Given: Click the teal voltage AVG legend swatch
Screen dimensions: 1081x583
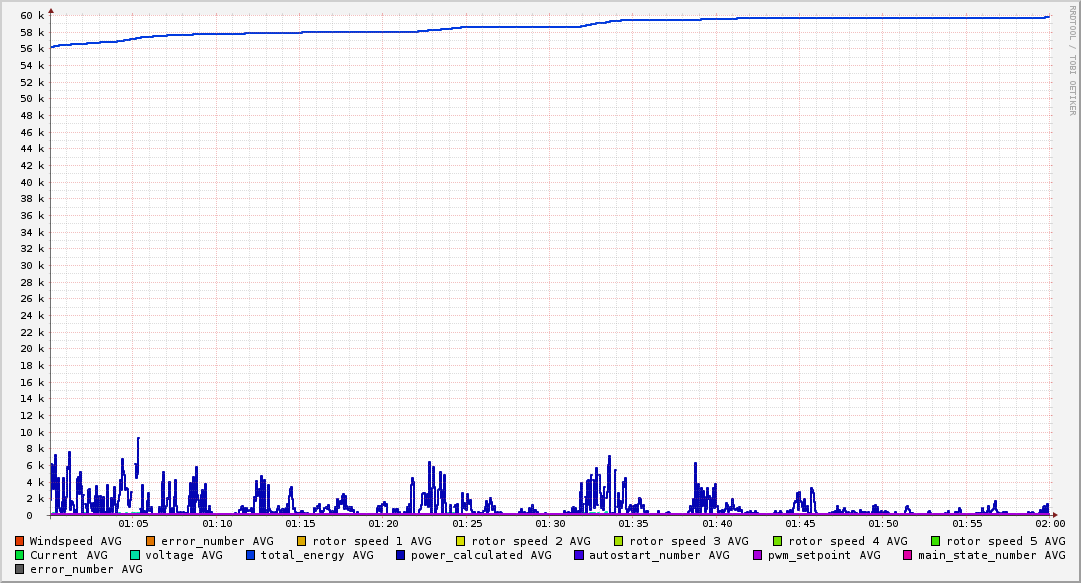Looking at the screenshot, I should [x=135, y=555].
